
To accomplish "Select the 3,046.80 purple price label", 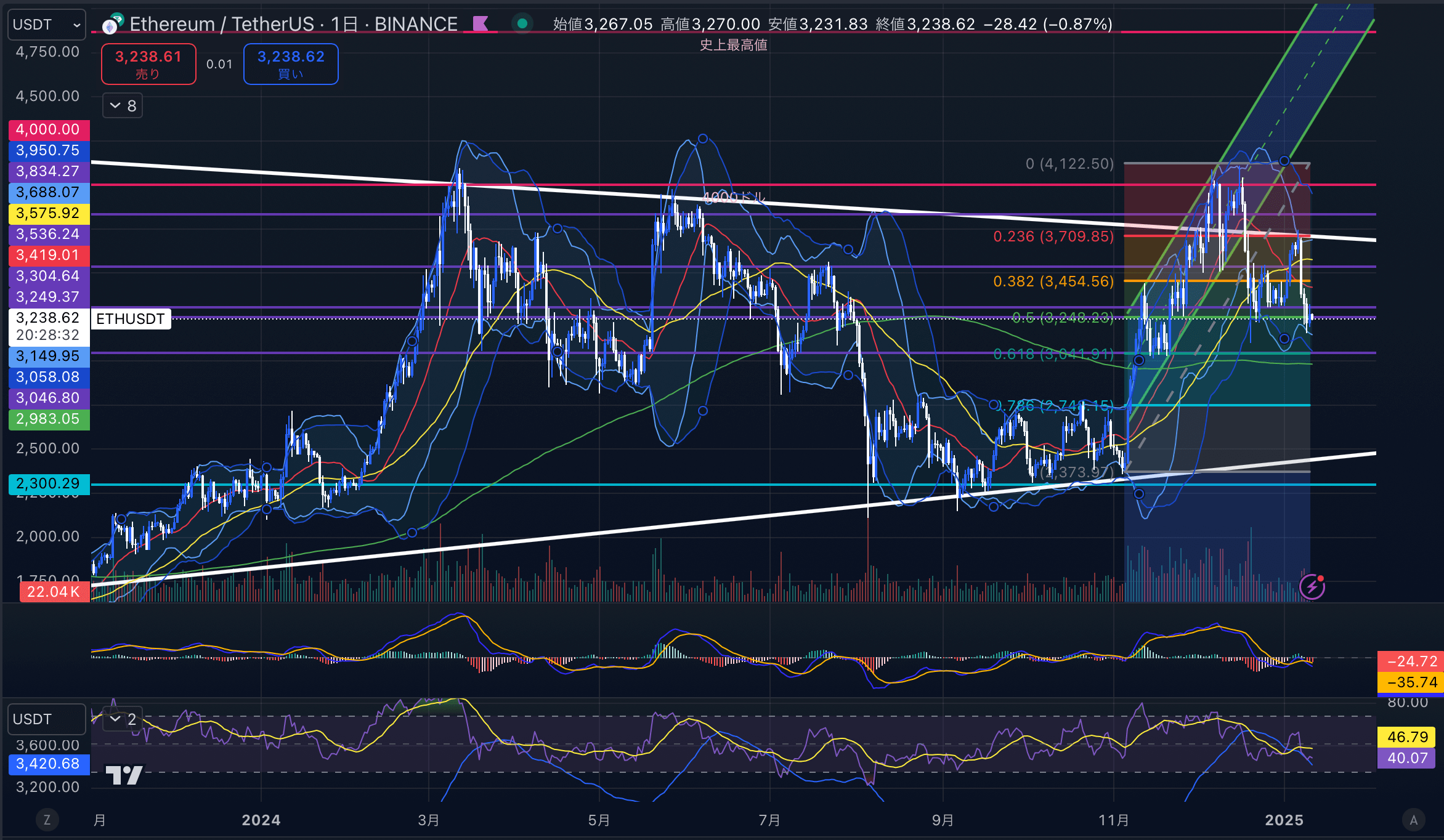I will [49, 398].
